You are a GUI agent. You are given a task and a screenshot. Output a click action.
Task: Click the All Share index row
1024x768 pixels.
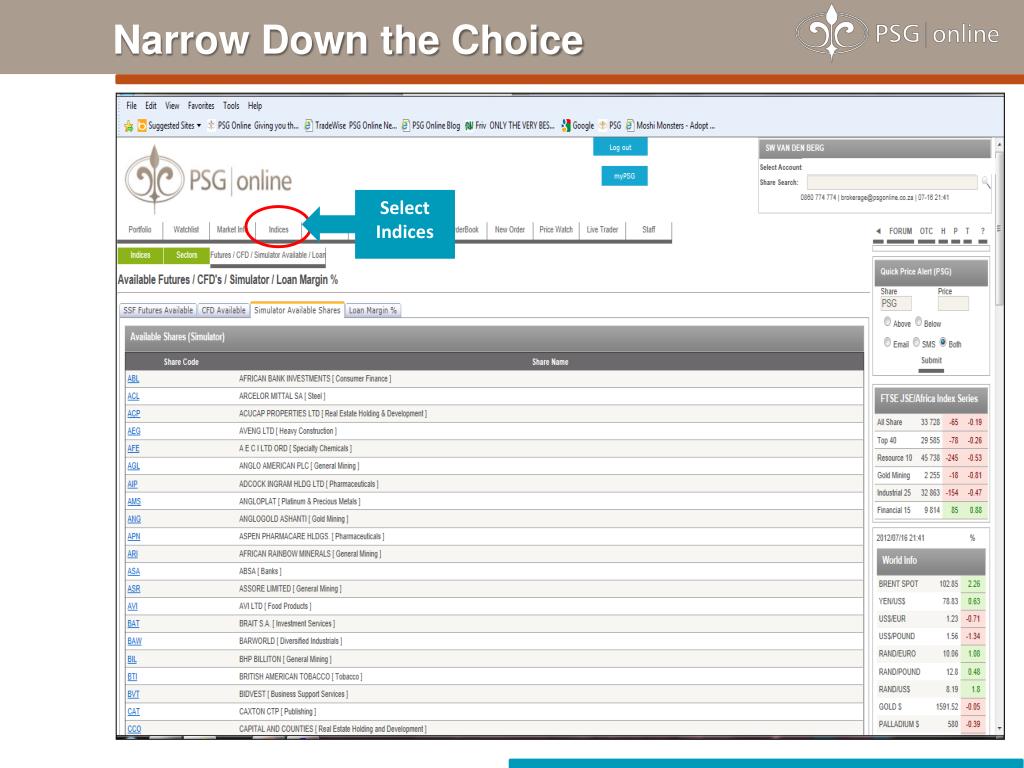[x=931, y=423]
